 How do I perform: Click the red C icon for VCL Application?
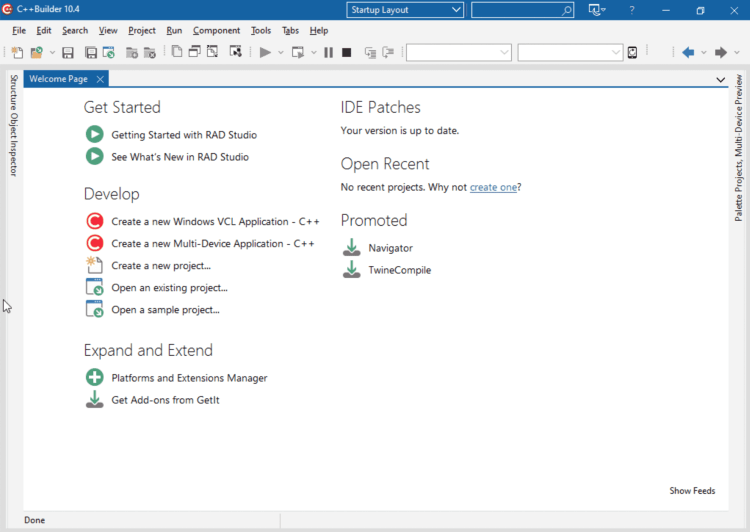(x=95, y=221)
